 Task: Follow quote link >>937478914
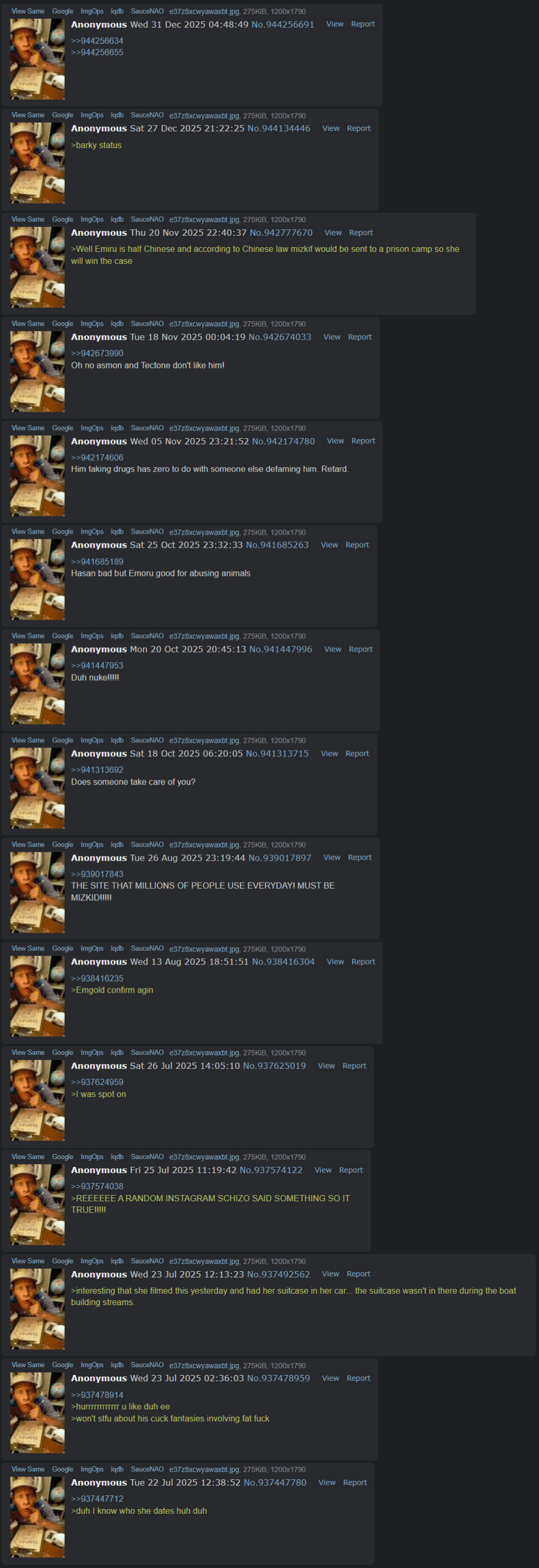(97, 1394)
